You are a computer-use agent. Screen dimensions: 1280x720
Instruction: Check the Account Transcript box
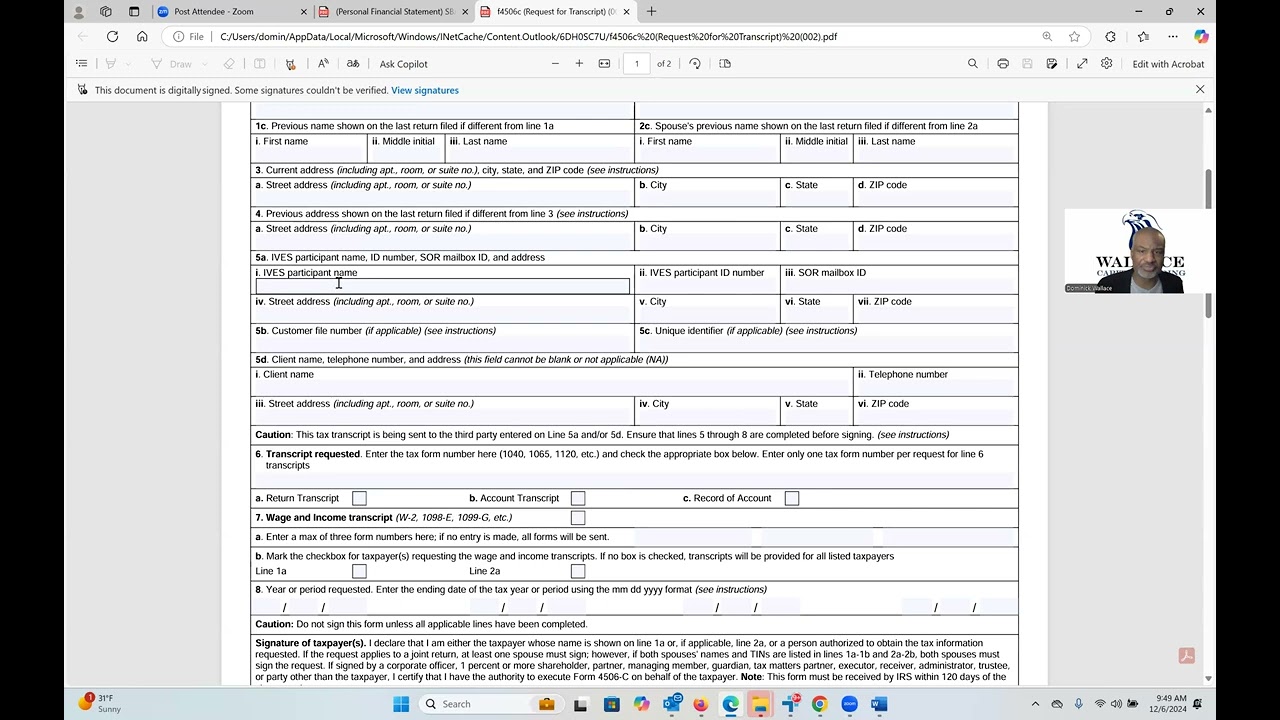tap(578, 498)
